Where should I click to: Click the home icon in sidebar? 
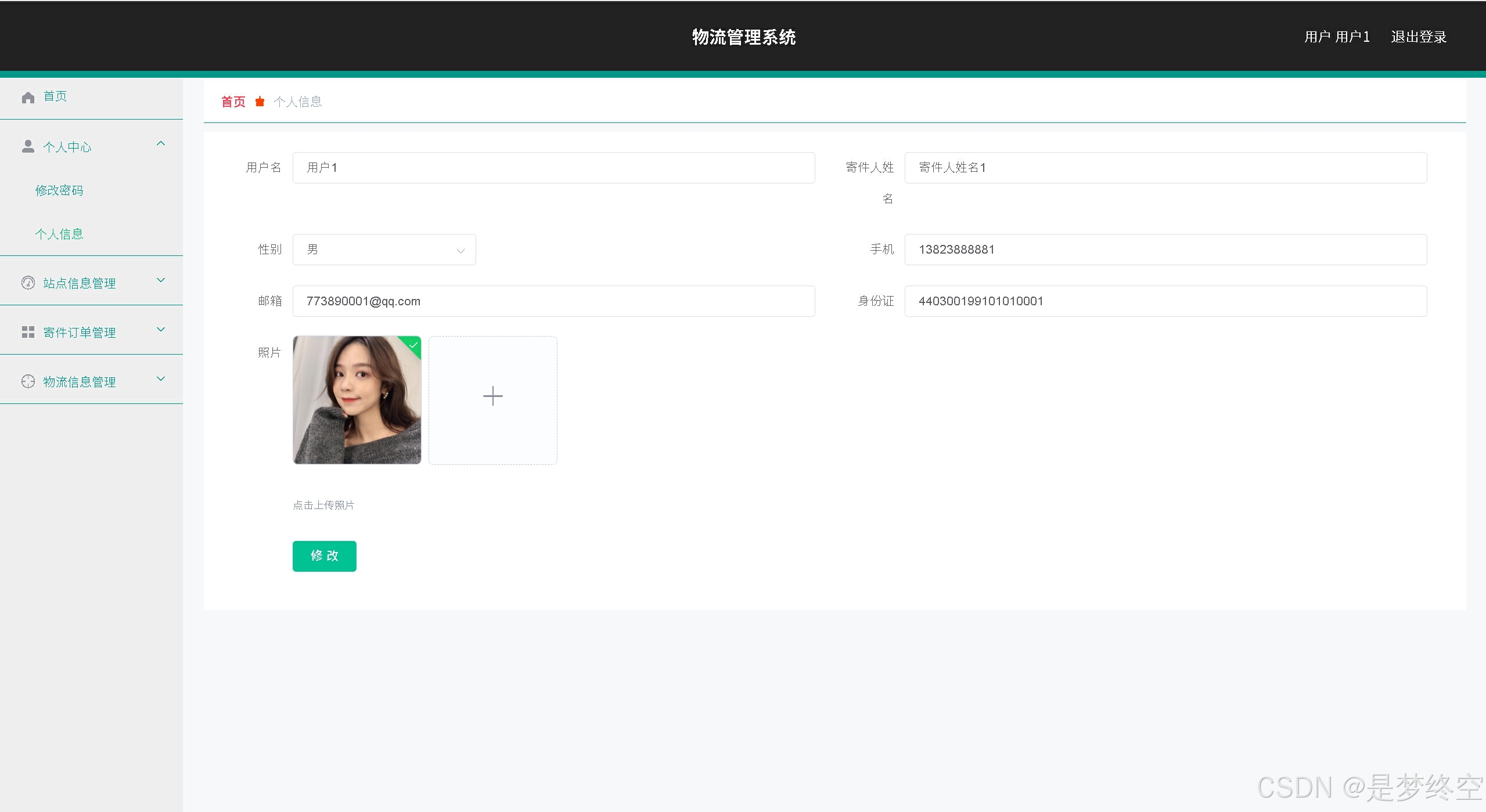(x=28, y=97)
